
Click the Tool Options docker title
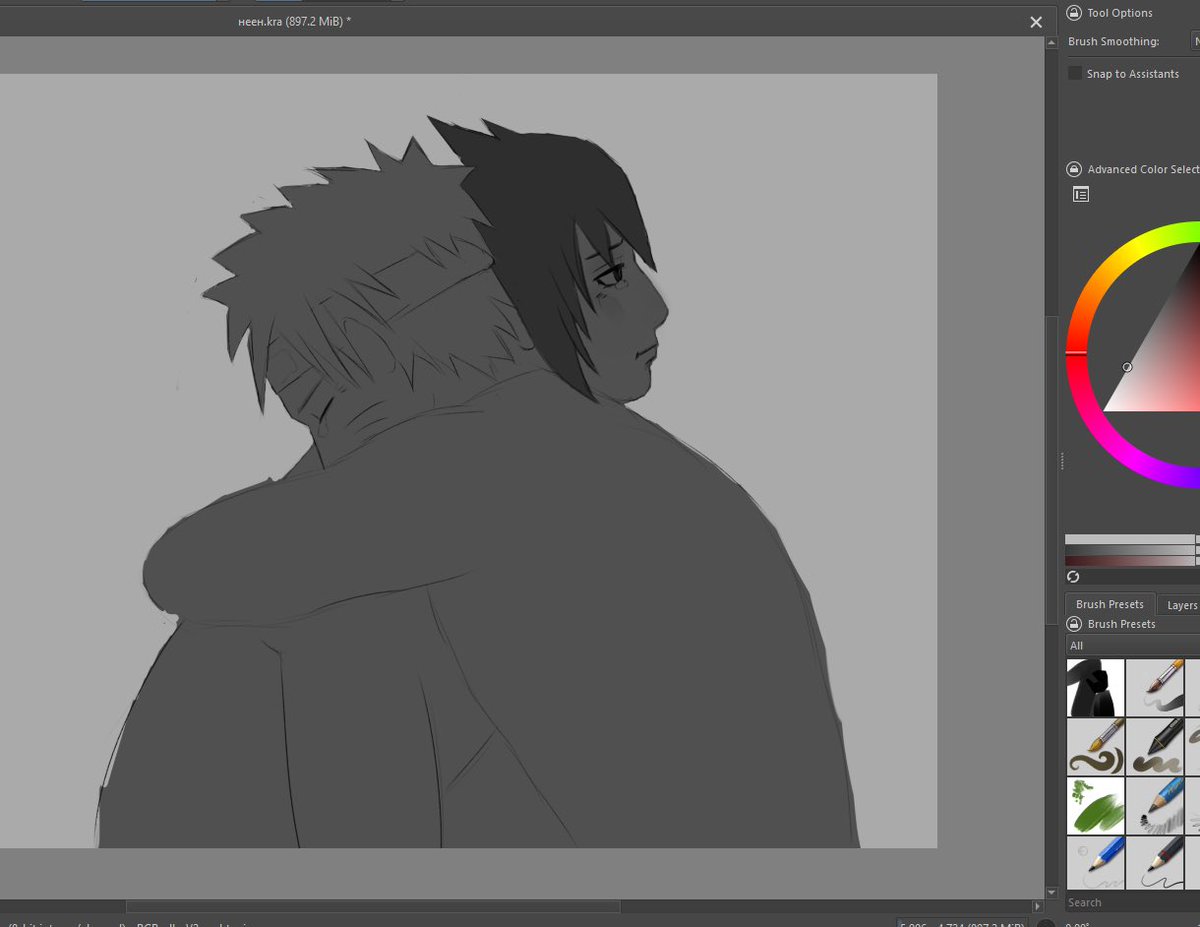[1120, 13]
